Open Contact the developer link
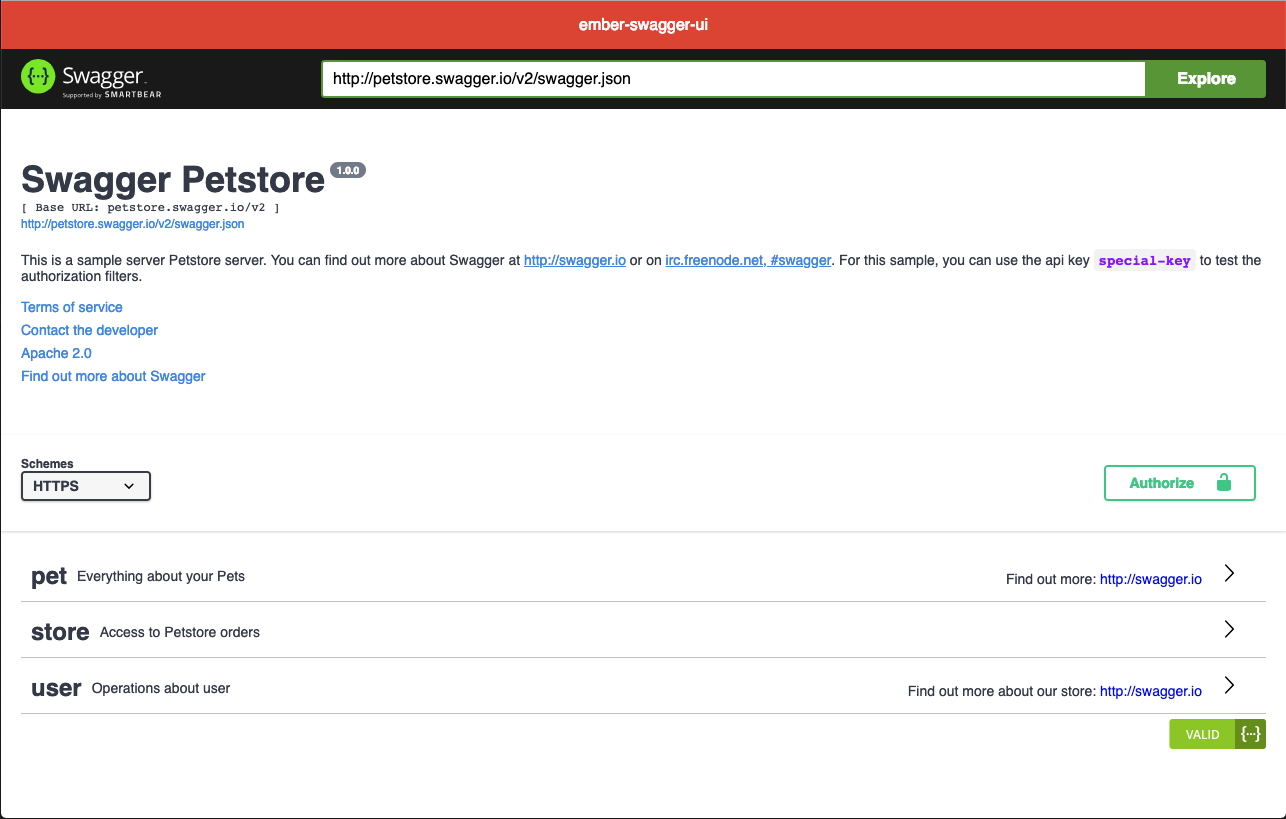 (x=90, y=330)
